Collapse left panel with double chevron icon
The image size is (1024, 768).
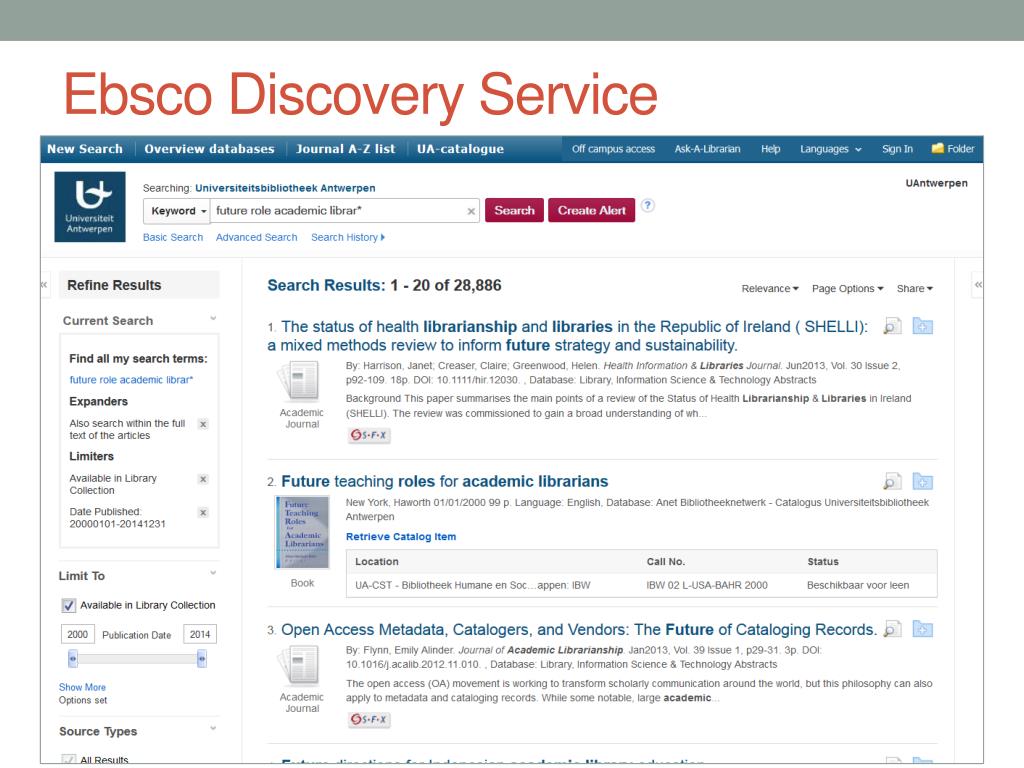(44, 285)
